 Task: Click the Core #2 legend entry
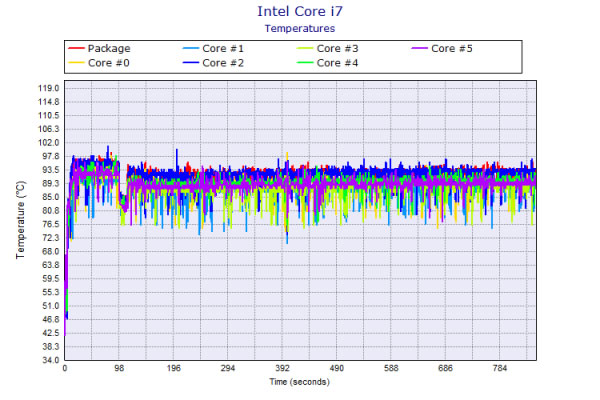(213, 63)
